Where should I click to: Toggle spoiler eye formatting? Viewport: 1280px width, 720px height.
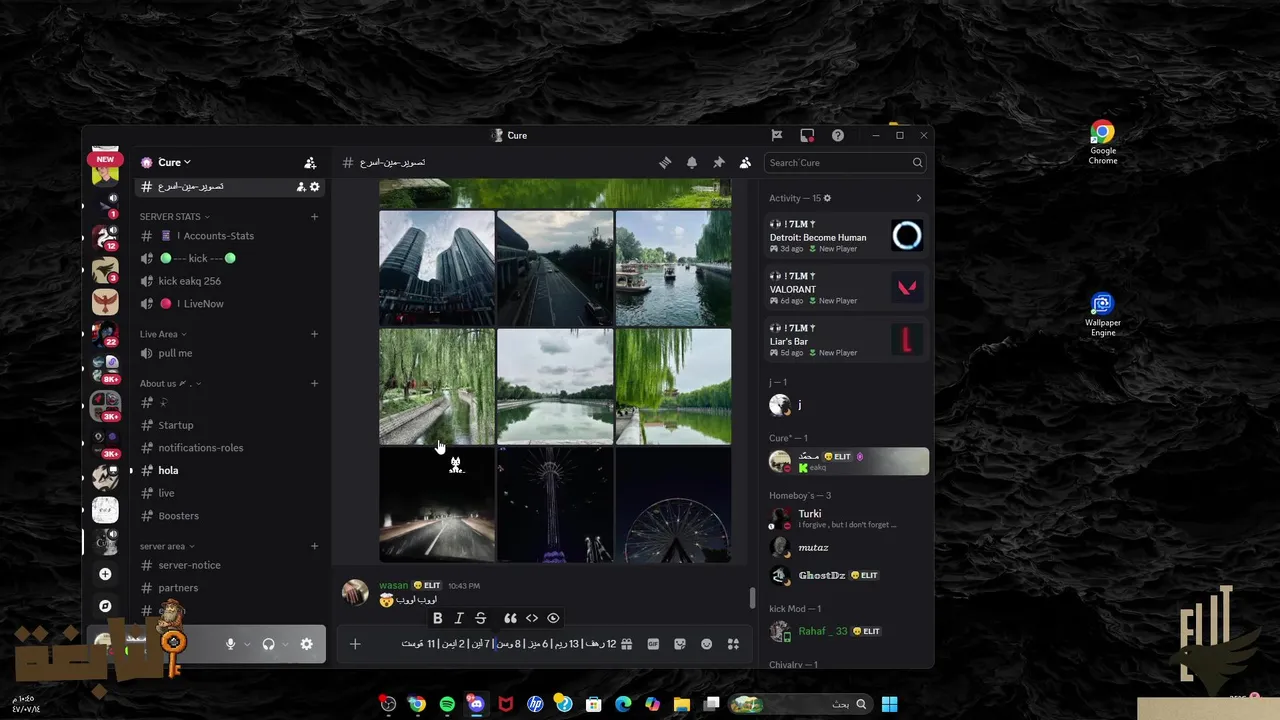point(553,618)
